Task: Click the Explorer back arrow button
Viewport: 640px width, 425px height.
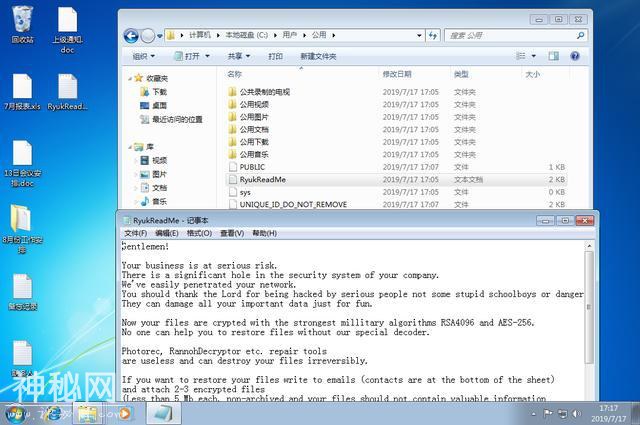Action: pos(131,36)
